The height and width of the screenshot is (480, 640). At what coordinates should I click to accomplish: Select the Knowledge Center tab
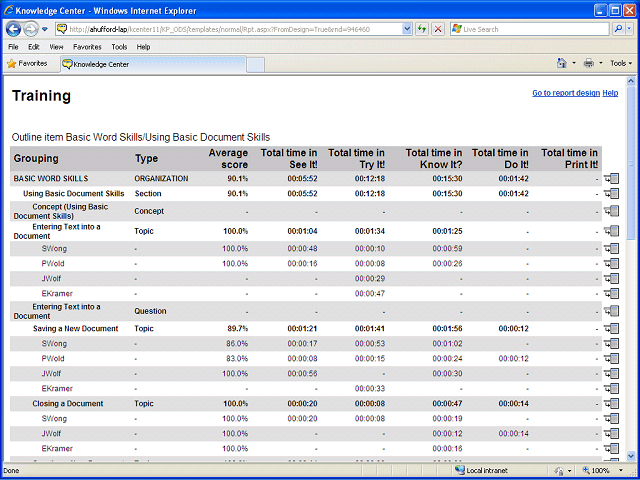tap(153, 64)
